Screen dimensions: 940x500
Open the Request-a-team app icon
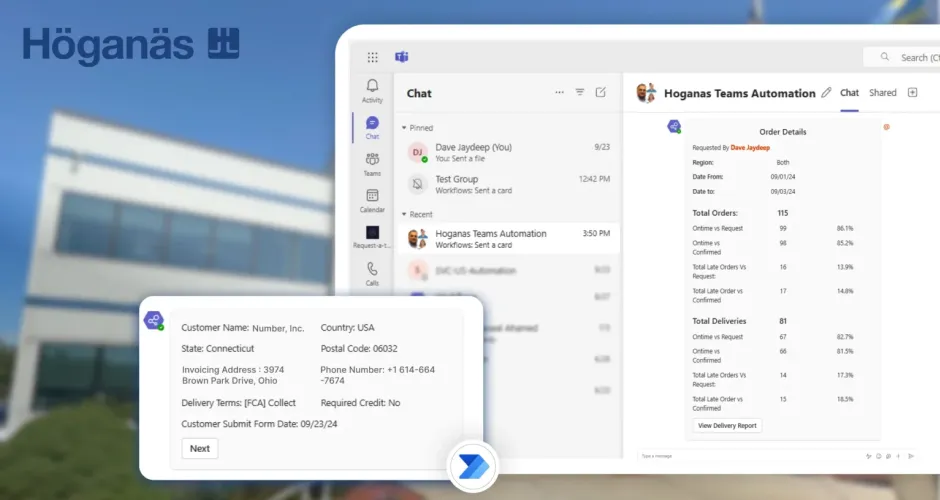pyautogui.click(x=372, y=236)
